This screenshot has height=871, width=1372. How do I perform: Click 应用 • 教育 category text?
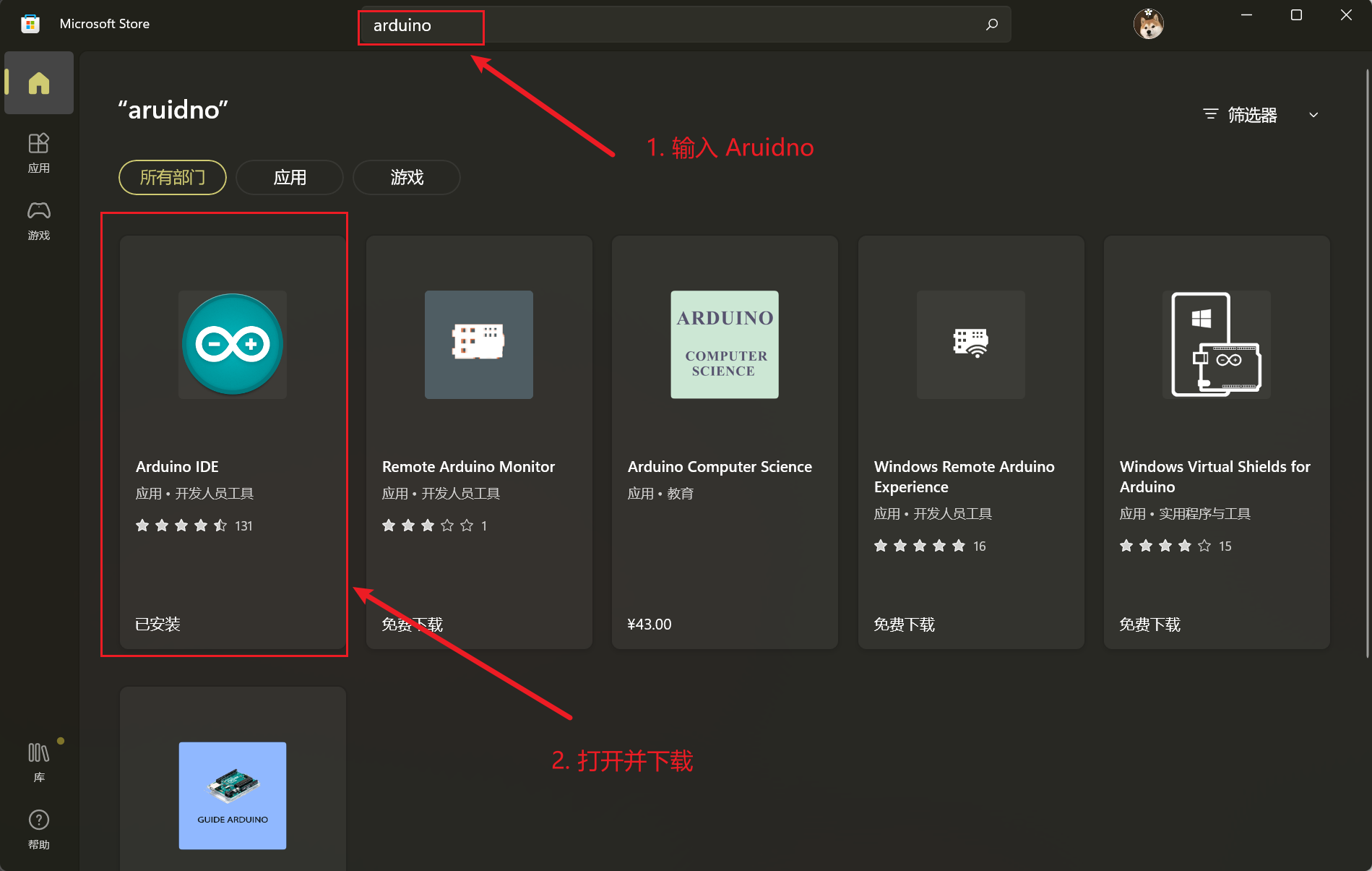[x=660, y=494]
